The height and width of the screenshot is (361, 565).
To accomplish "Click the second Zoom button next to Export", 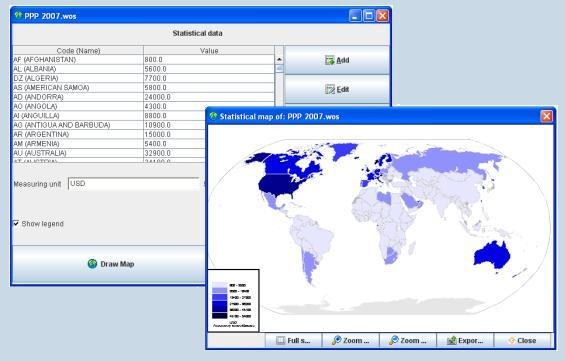I will pyautogui.click(x=408, y=340).
